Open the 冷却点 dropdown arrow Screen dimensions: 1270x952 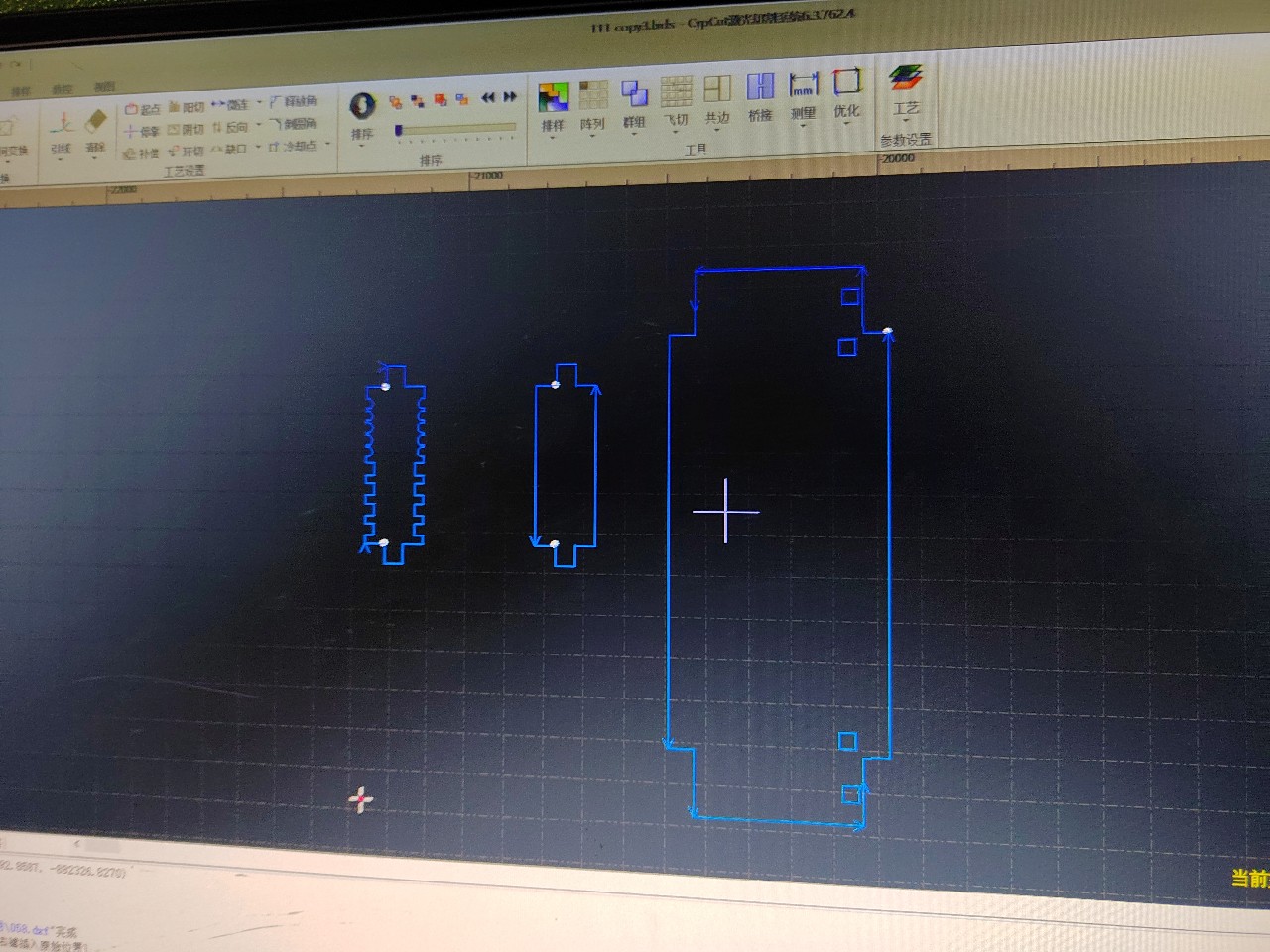coord(327,145)
